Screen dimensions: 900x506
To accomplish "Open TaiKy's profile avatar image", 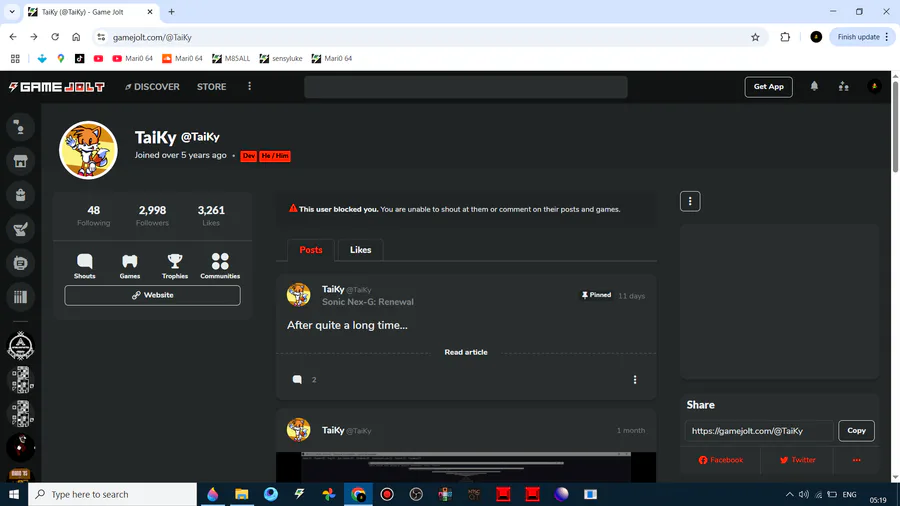I will click(x=88, y=150).
